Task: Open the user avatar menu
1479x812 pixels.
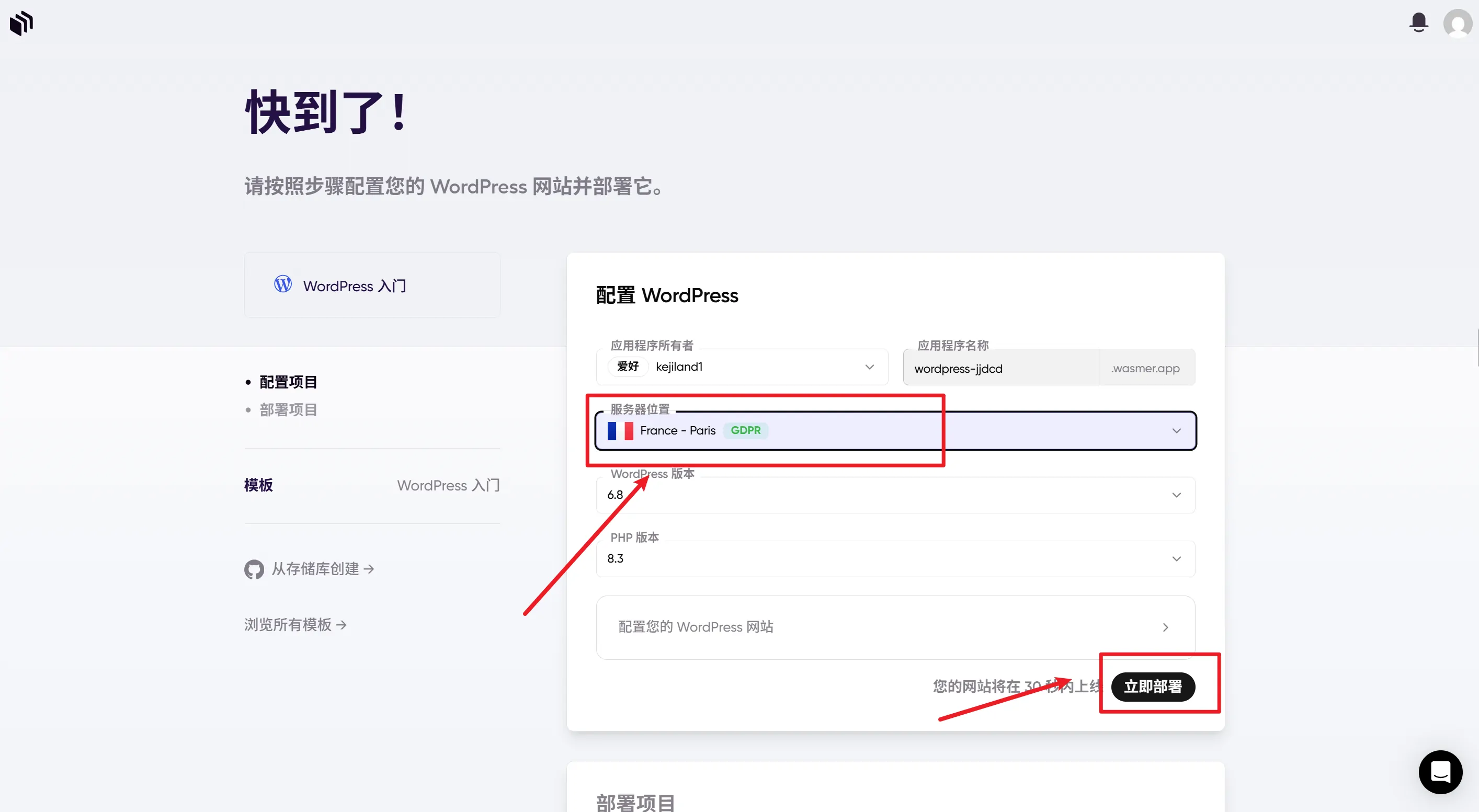Action: click(x=1458, y=24)
